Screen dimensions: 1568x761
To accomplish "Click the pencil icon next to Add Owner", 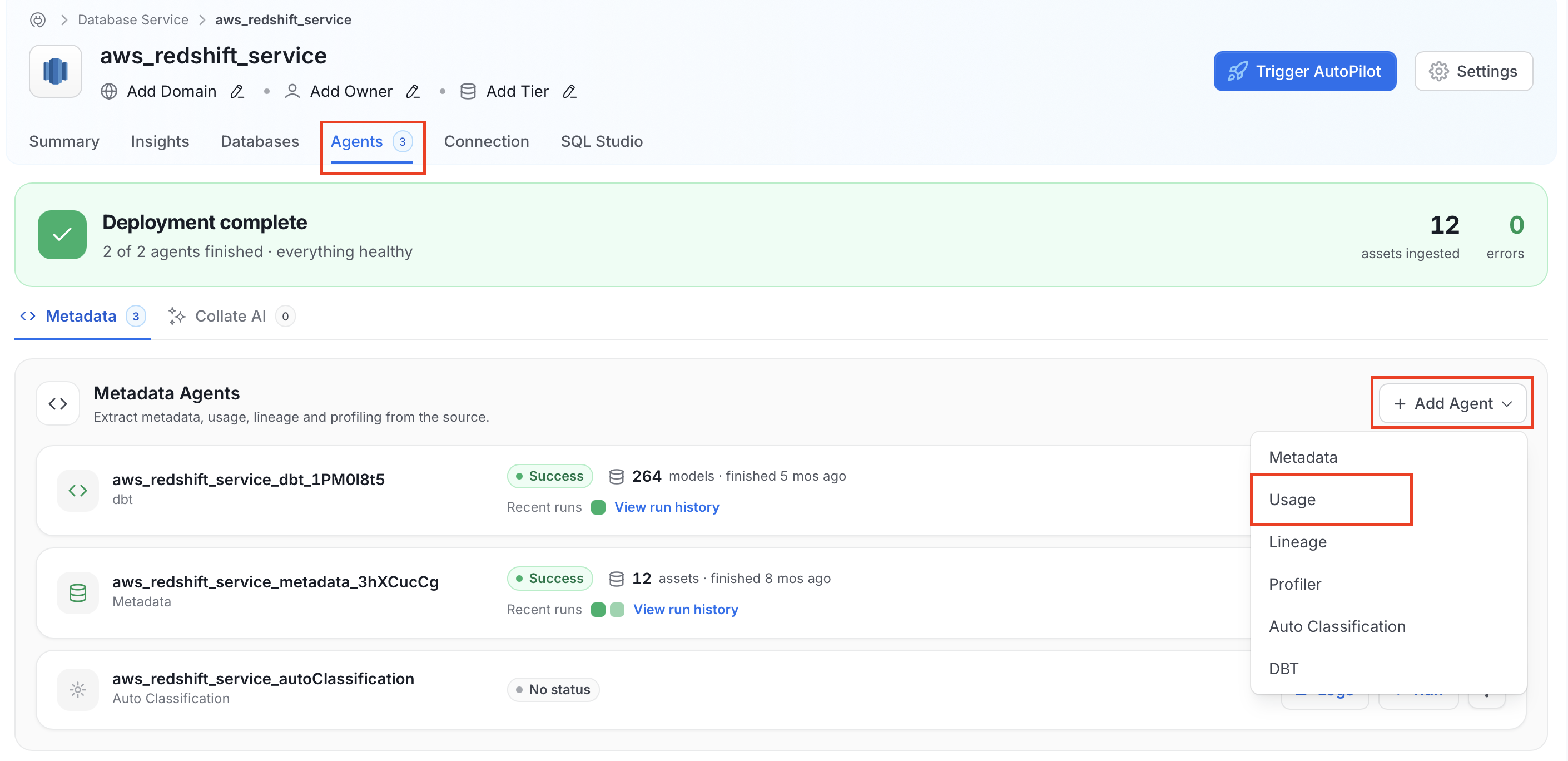I will pos(413,91).
